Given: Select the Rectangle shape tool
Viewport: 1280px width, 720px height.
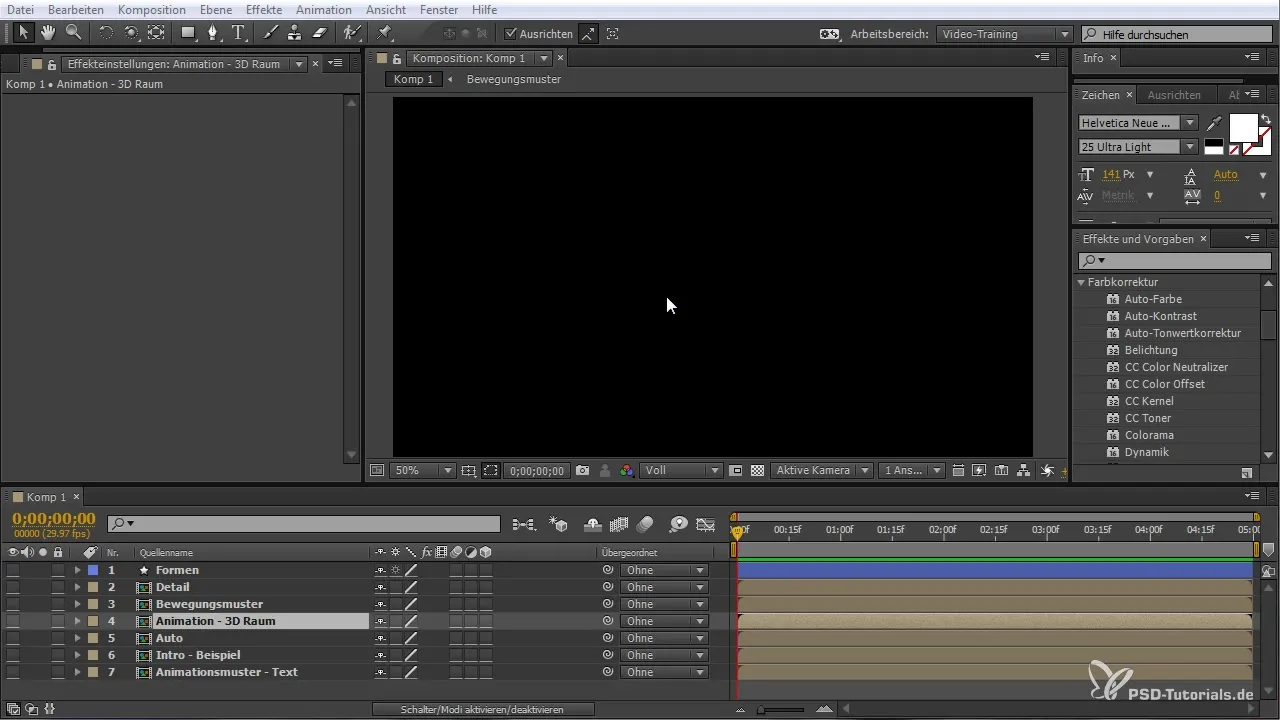Looking at the screenshot, I should click(x=188, y=33).
